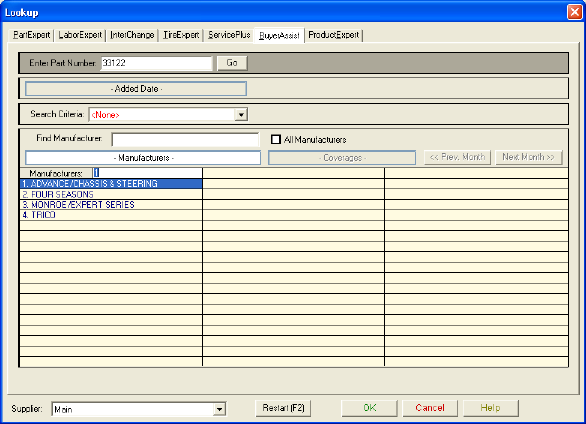Go to the TireExpert tab

[x=181, y=35]
